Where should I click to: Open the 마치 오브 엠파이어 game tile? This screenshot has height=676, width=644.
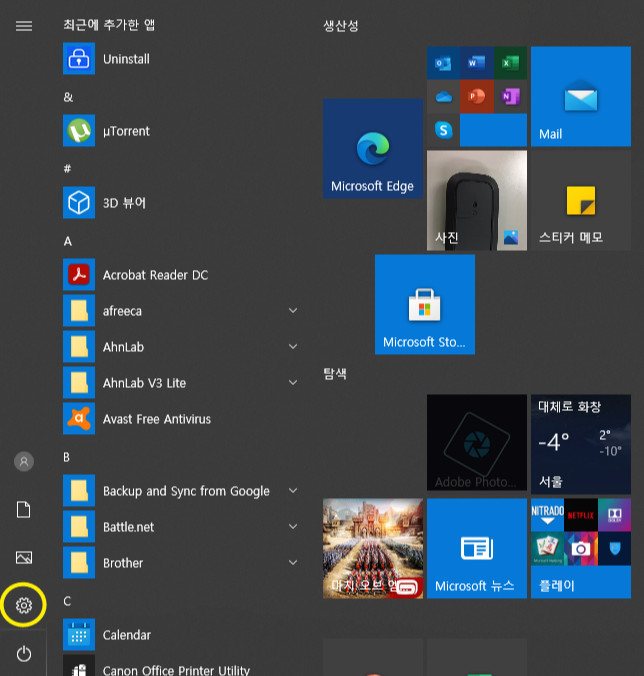[x=373, y=548]
